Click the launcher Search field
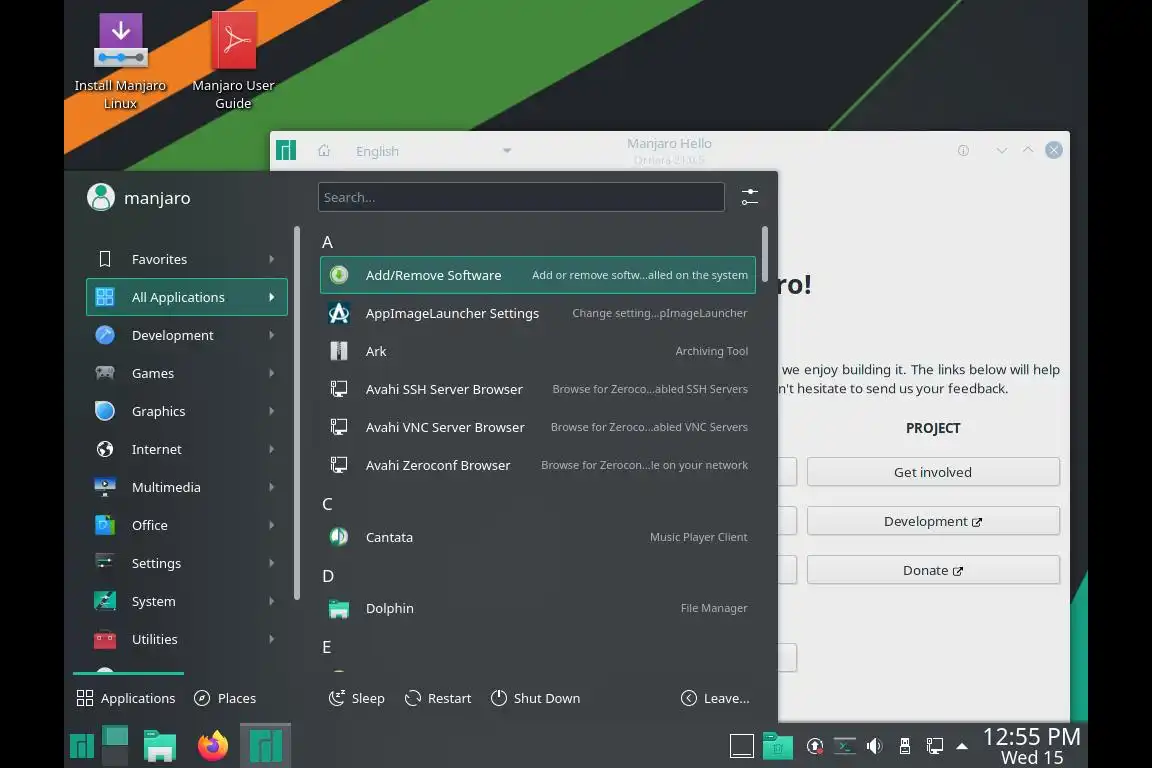Screen dimensions: 1152x768 (521, 197)
